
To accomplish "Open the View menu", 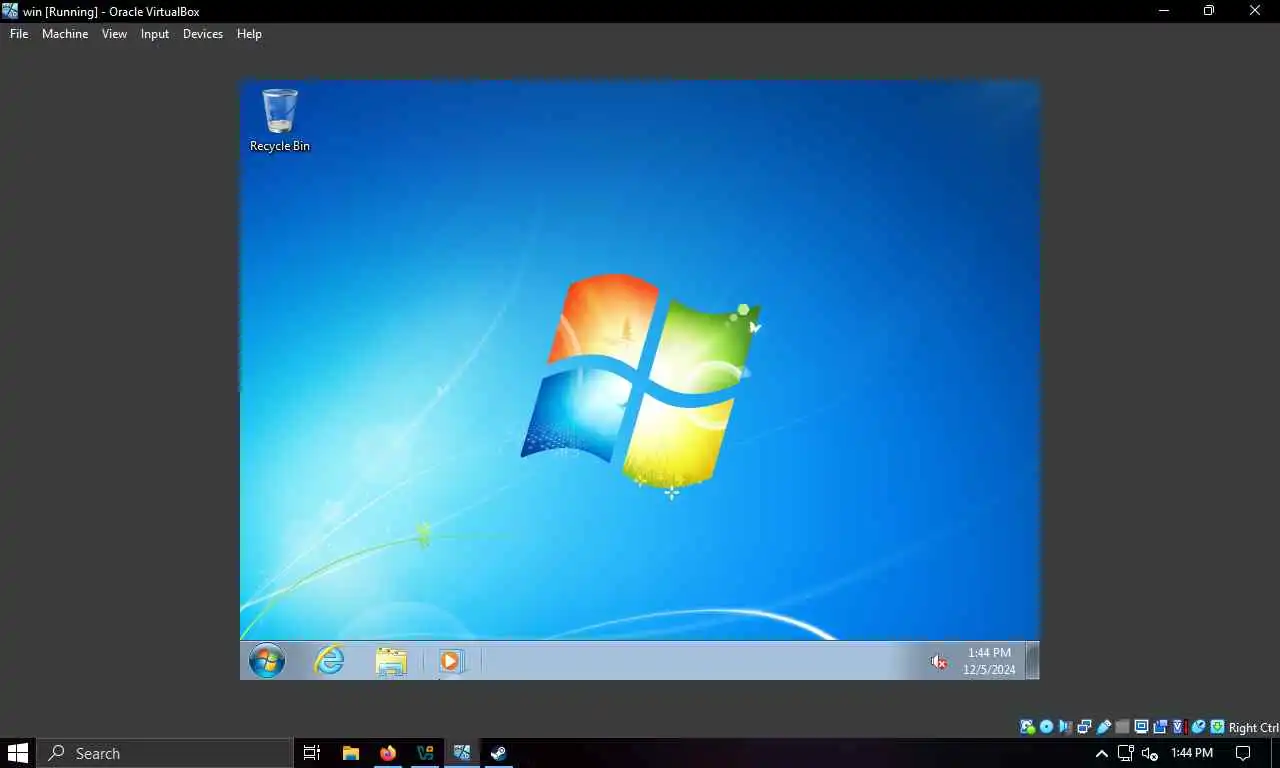I will click(x=114, y=34).
